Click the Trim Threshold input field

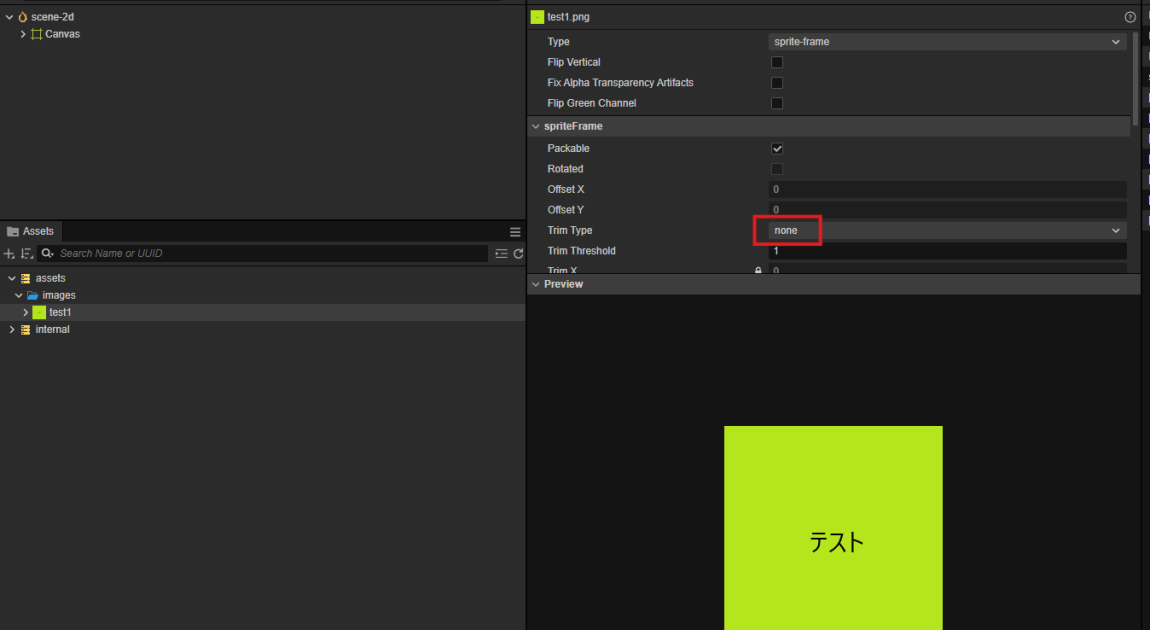tap(947, 251)
